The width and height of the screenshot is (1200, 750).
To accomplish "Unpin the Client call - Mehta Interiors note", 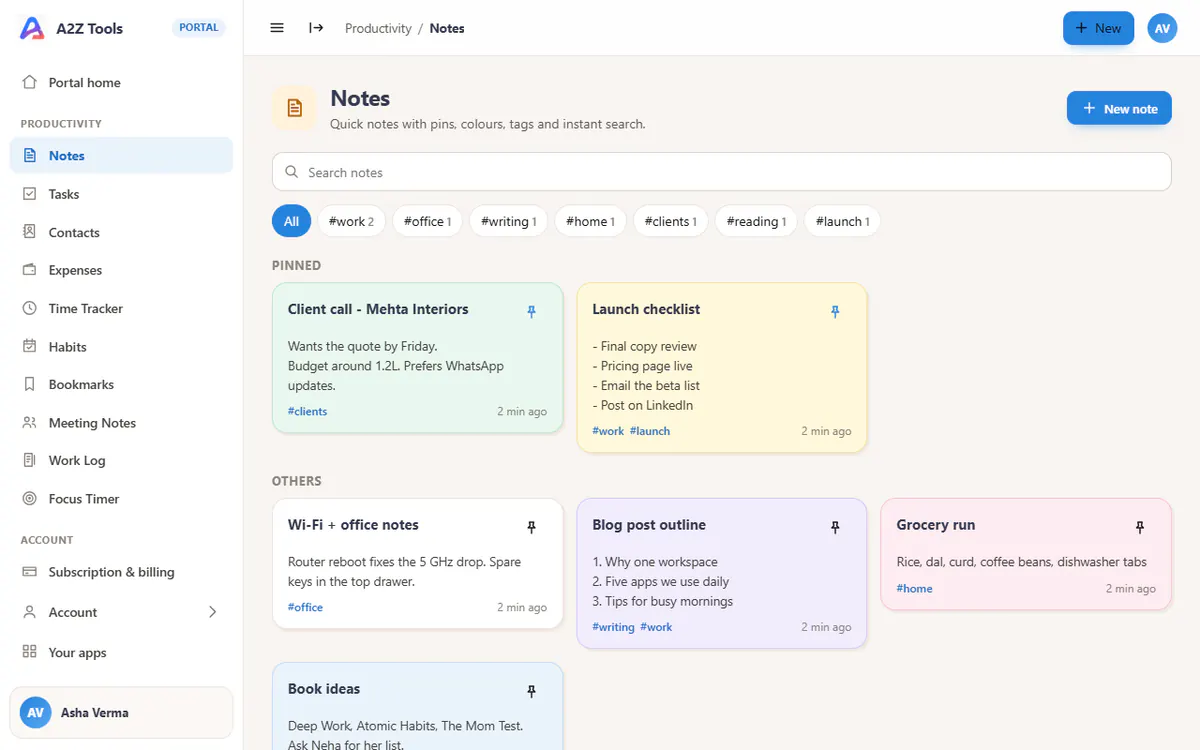I will tap(531, 312).
